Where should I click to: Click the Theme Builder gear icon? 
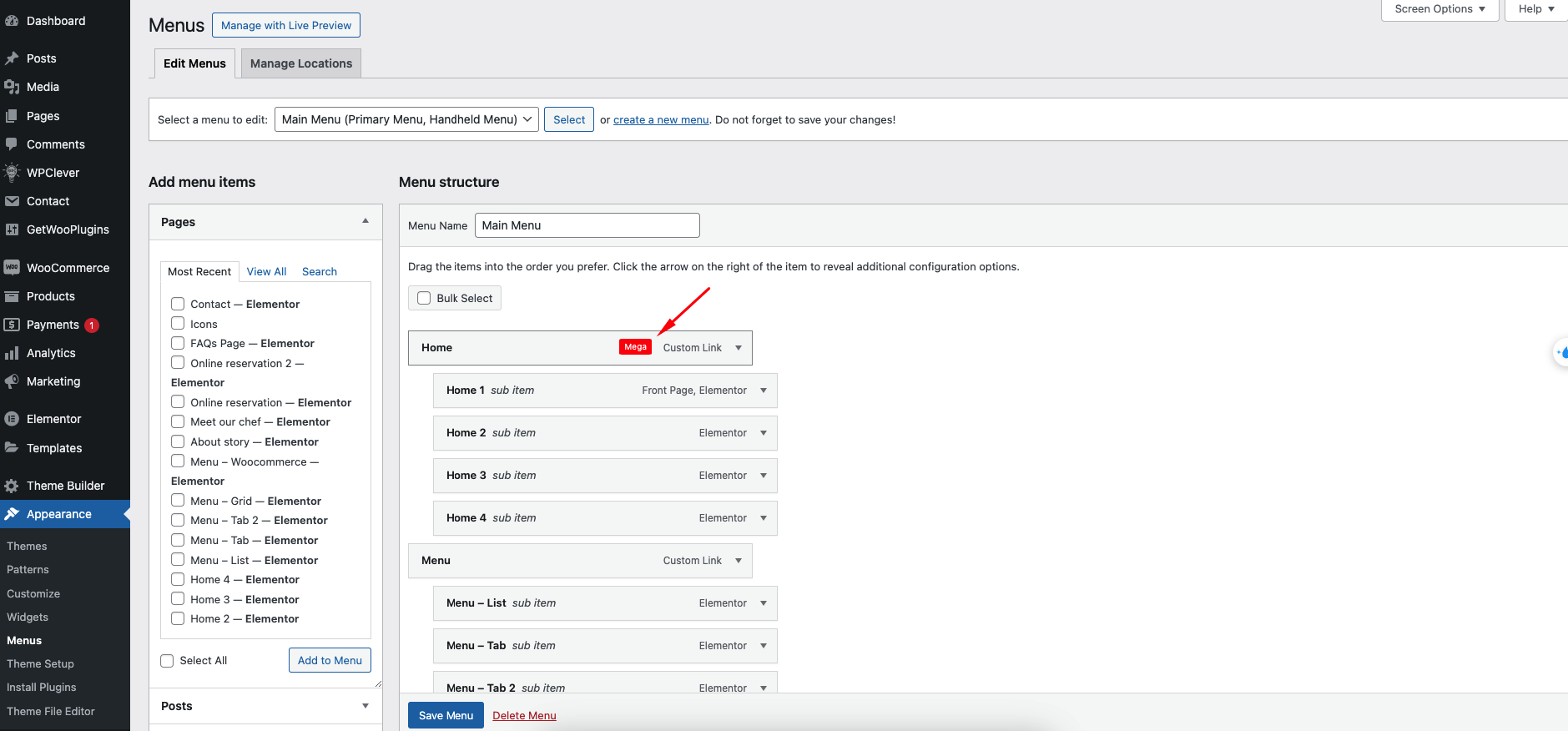(x=12, y=486)
